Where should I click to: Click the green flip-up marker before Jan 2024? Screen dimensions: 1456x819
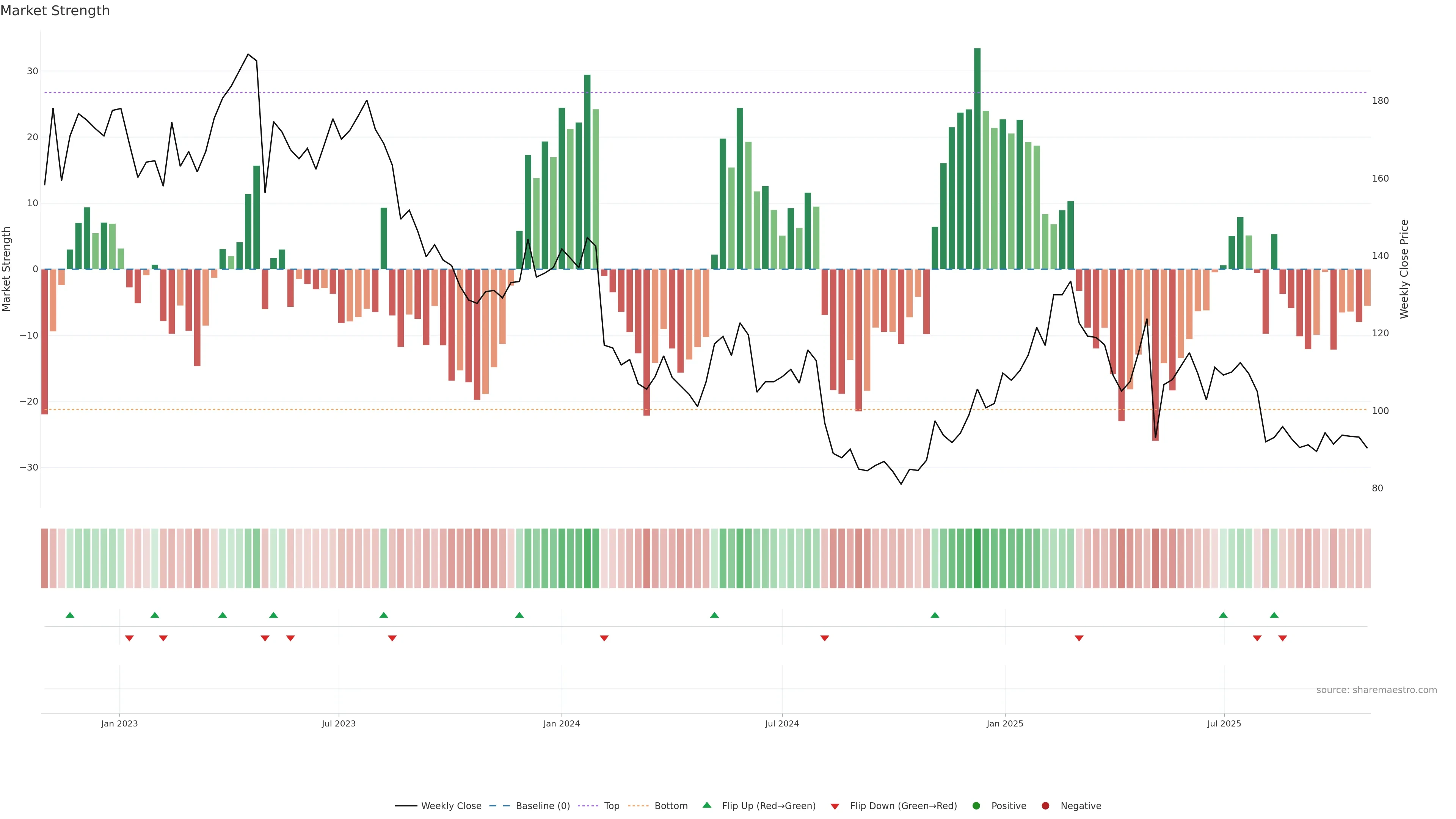pyautogui.click(x=519, y=615)
